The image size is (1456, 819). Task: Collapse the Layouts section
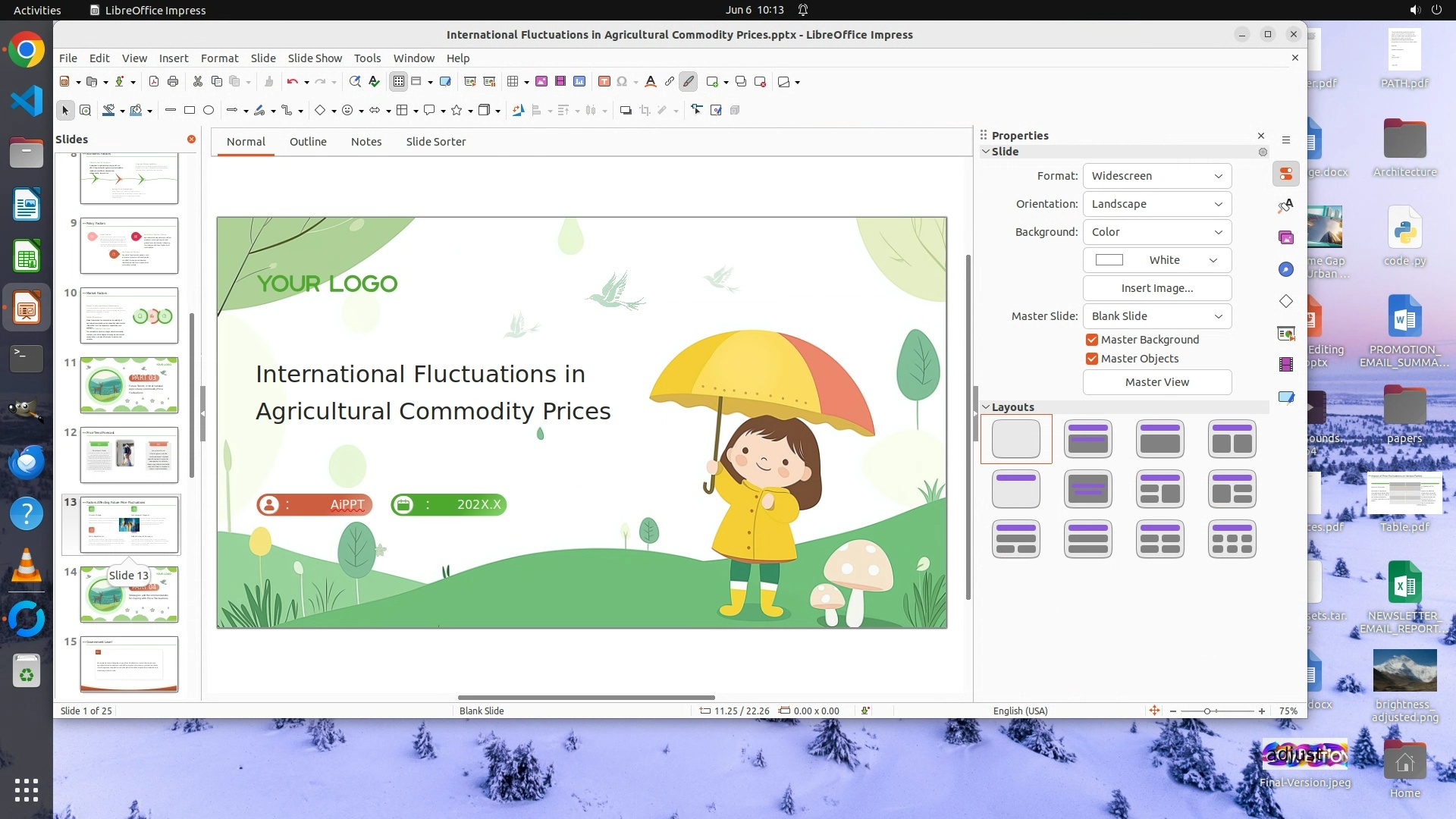pyautogui.click(x=986, y=407)
